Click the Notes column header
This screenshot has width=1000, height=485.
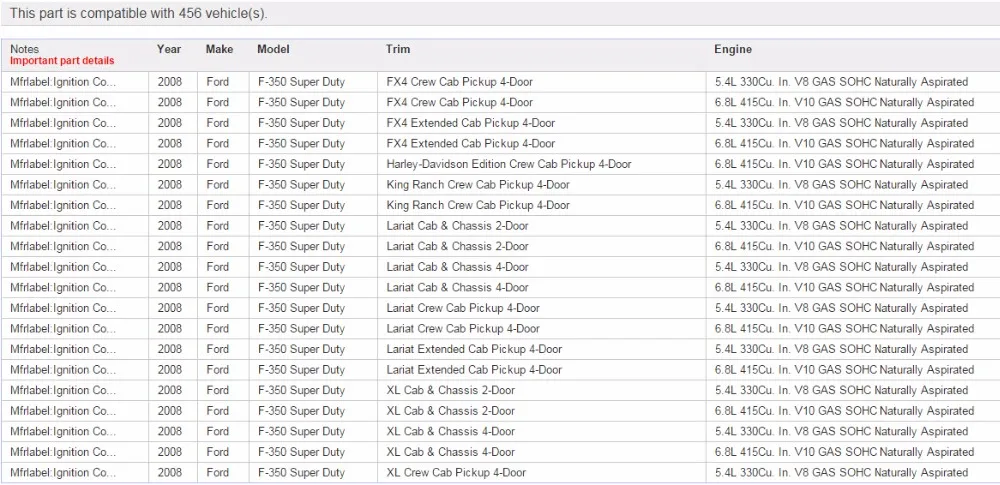(x=25, y=49)
